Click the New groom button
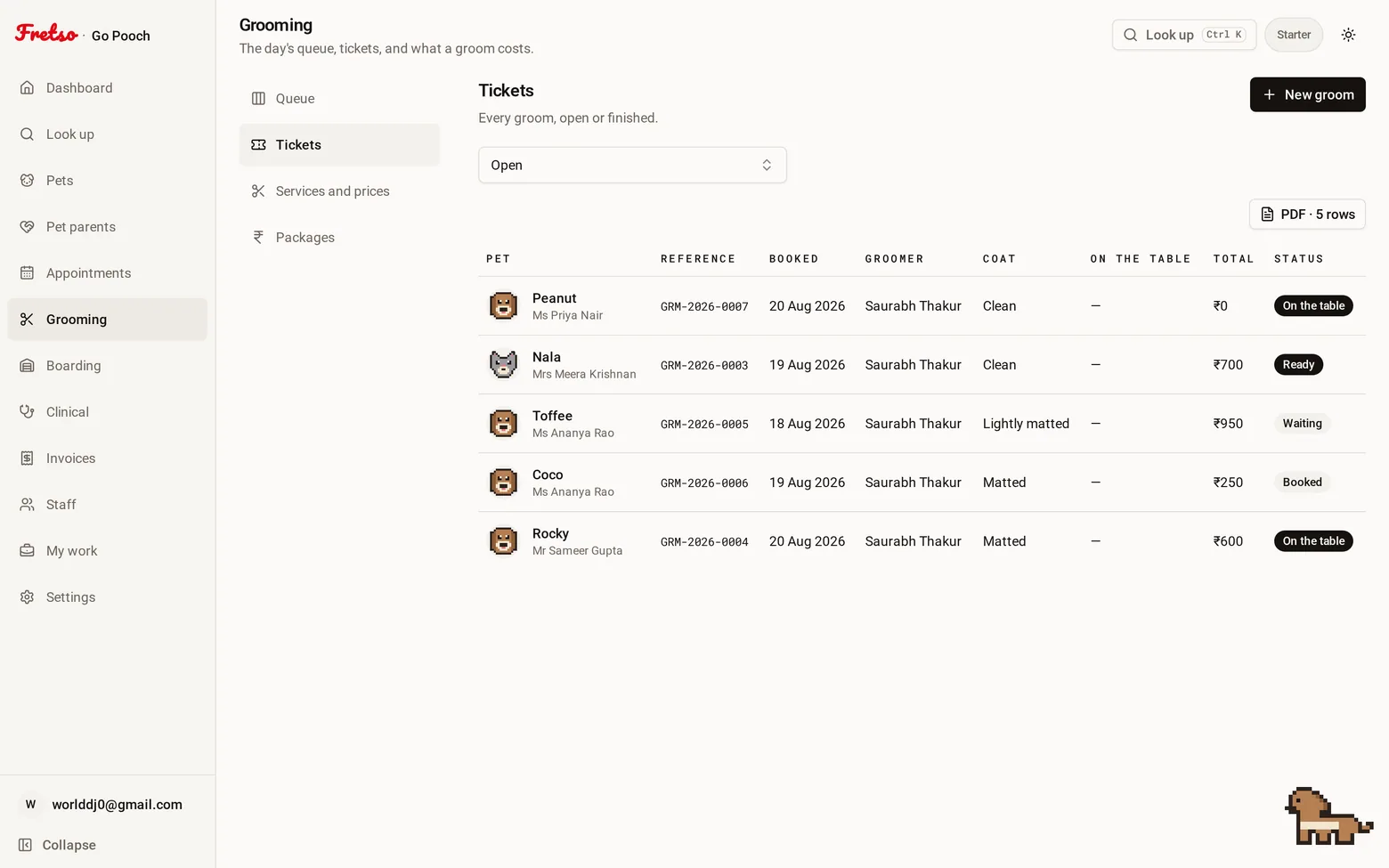Viewport: 1389px width, 868px height. coord(1307,94)
